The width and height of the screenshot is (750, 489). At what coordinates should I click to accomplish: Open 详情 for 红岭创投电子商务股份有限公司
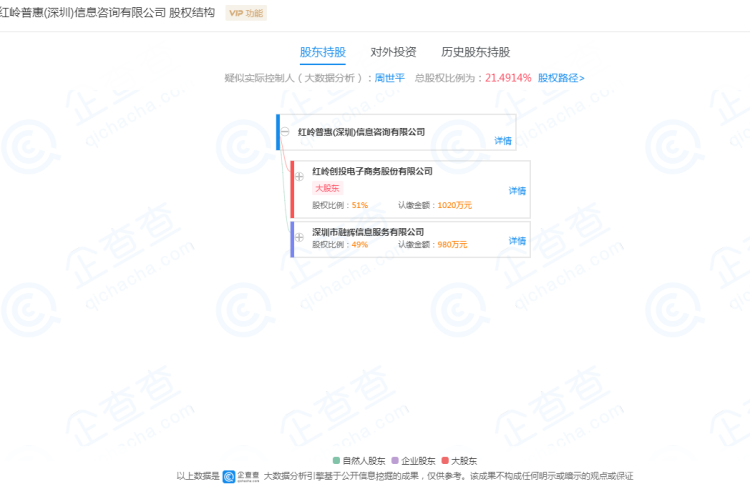click(517, 190)
